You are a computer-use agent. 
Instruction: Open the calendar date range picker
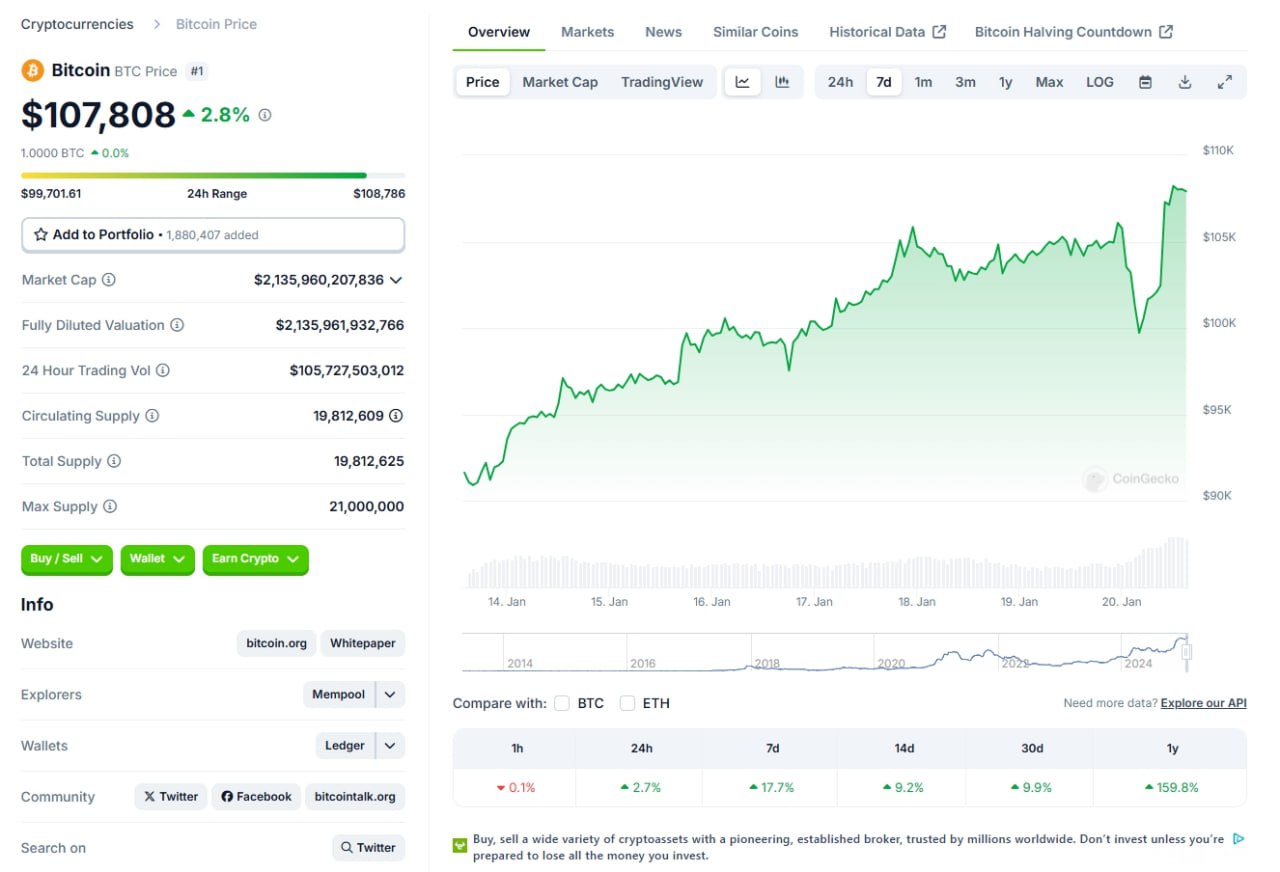(1146, 82)
